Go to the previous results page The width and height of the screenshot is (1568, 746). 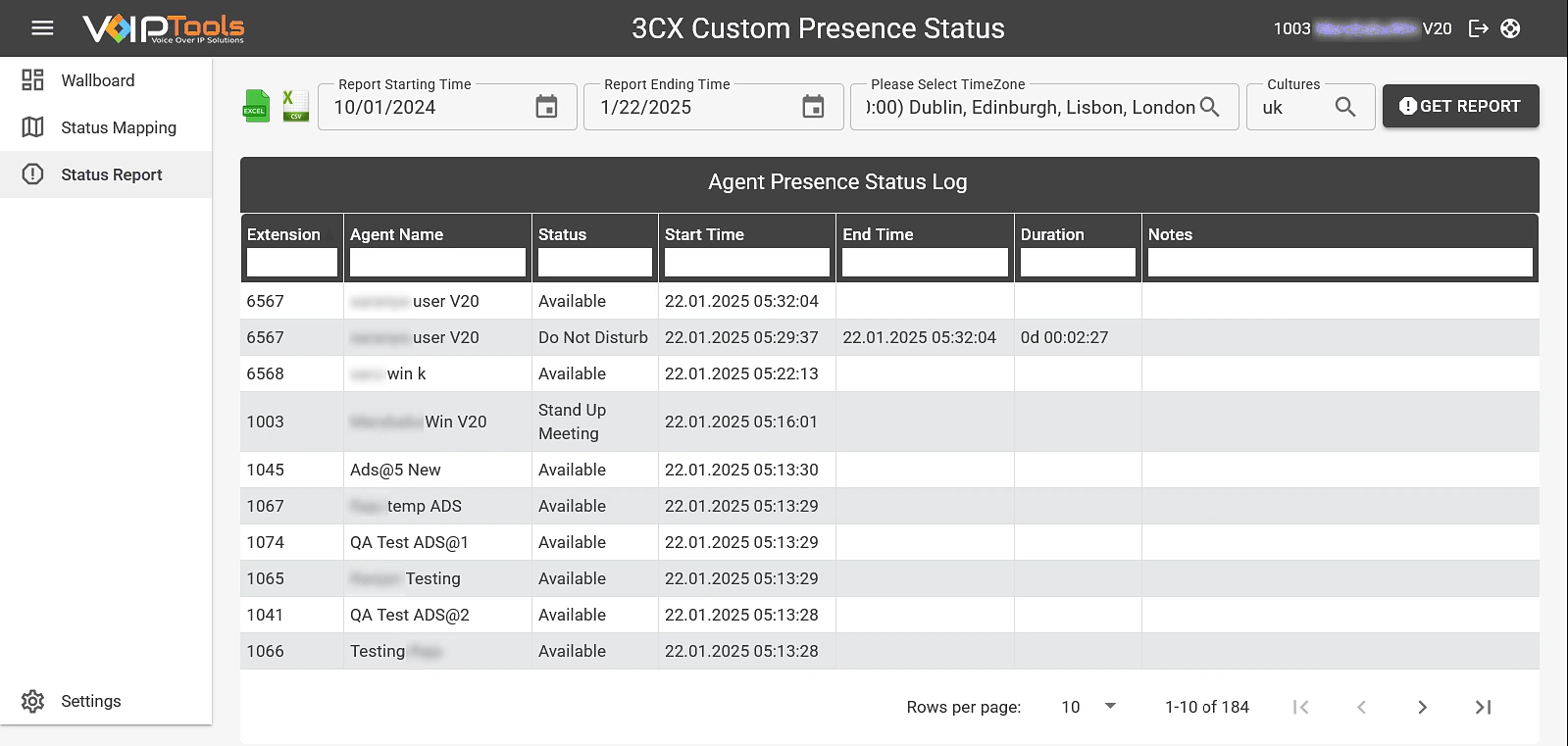1361,707
